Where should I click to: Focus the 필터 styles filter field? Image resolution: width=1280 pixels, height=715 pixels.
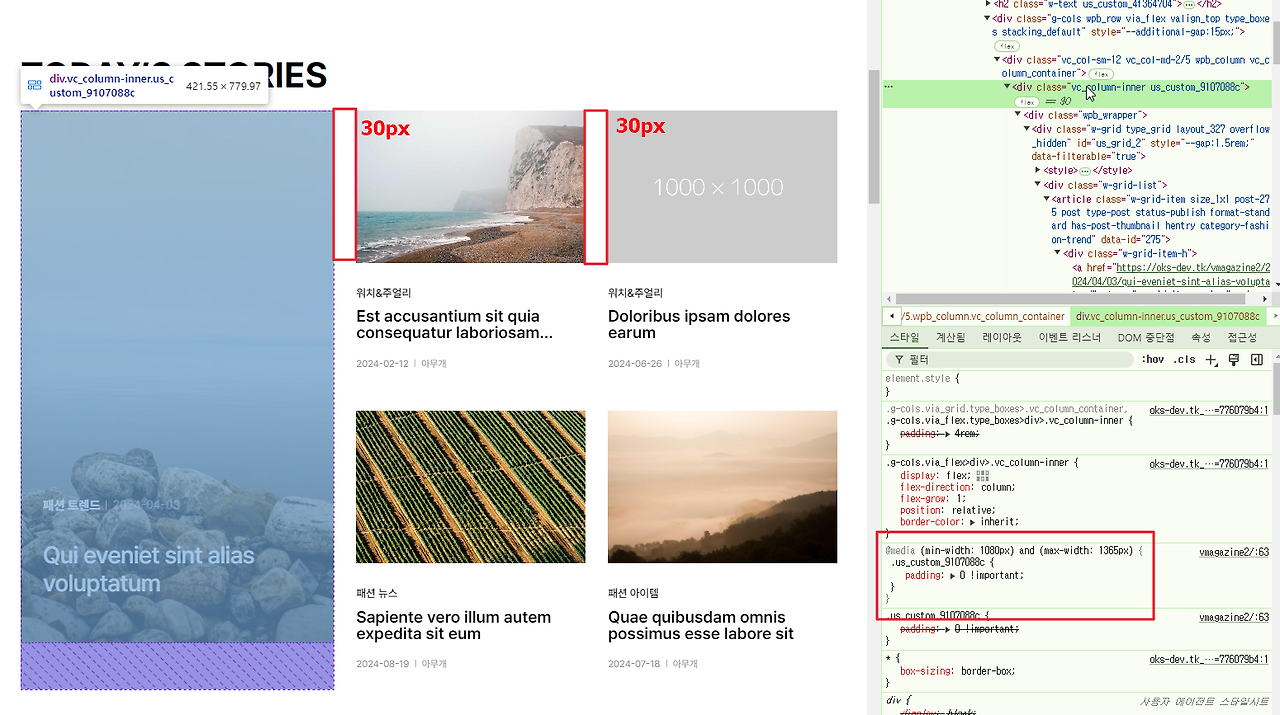(x=1012, y=360)
